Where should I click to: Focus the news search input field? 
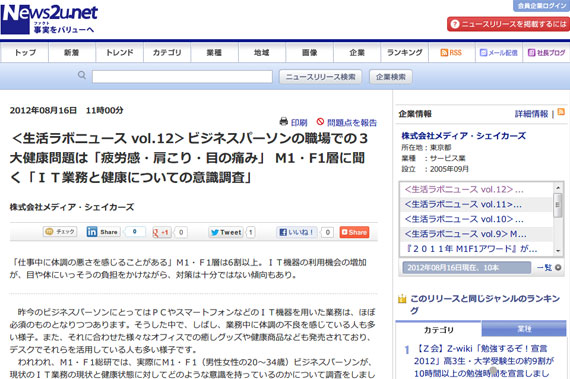(182, 77)
